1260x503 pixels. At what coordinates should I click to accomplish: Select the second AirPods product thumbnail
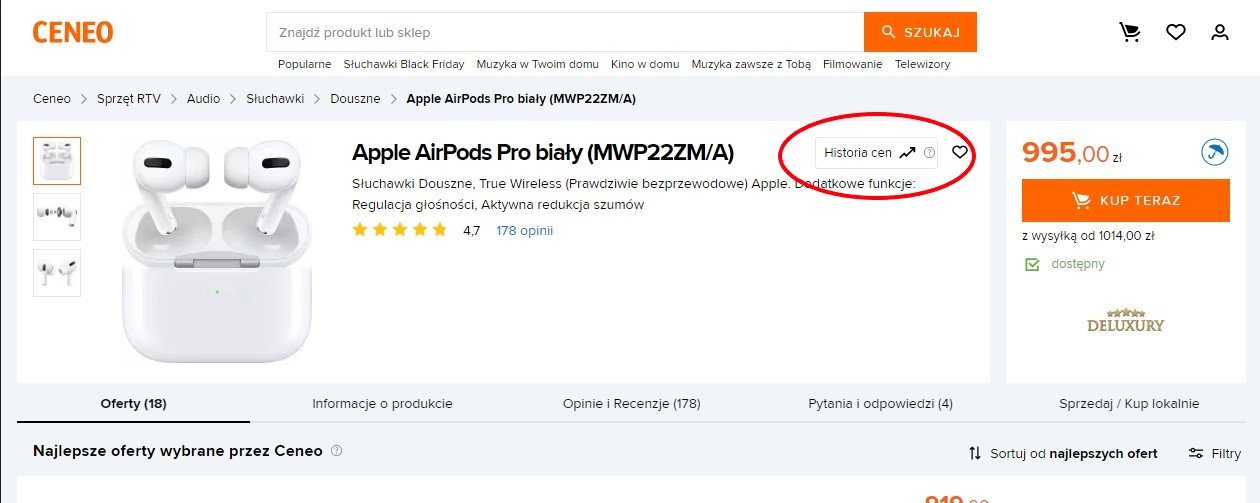coord(57,216)
